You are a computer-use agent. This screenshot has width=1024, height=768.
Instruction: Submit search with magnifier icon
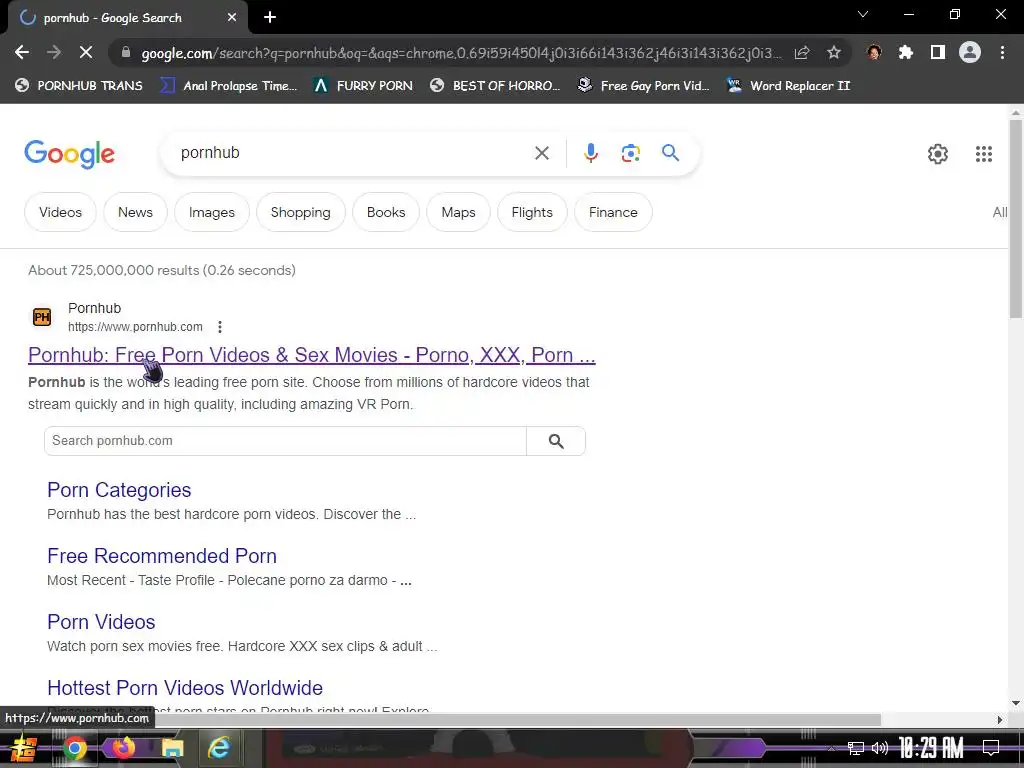point(670,153)
